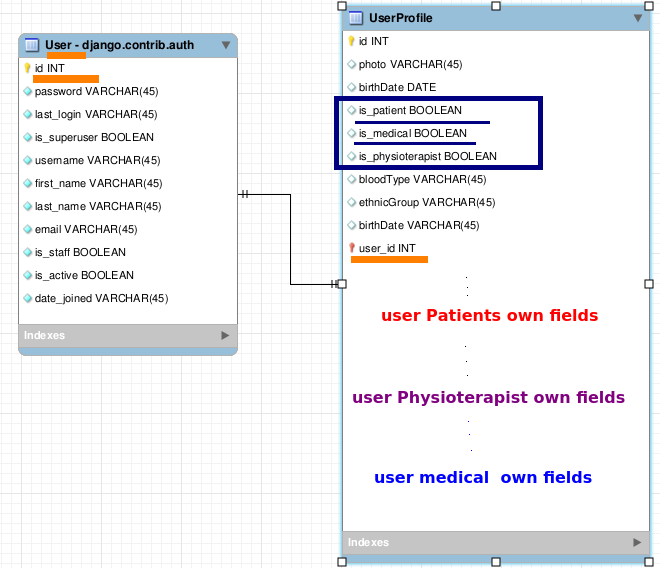Select 'email VARCHAR(45)' column
660x568 pixels.
(x=86, y=229)
